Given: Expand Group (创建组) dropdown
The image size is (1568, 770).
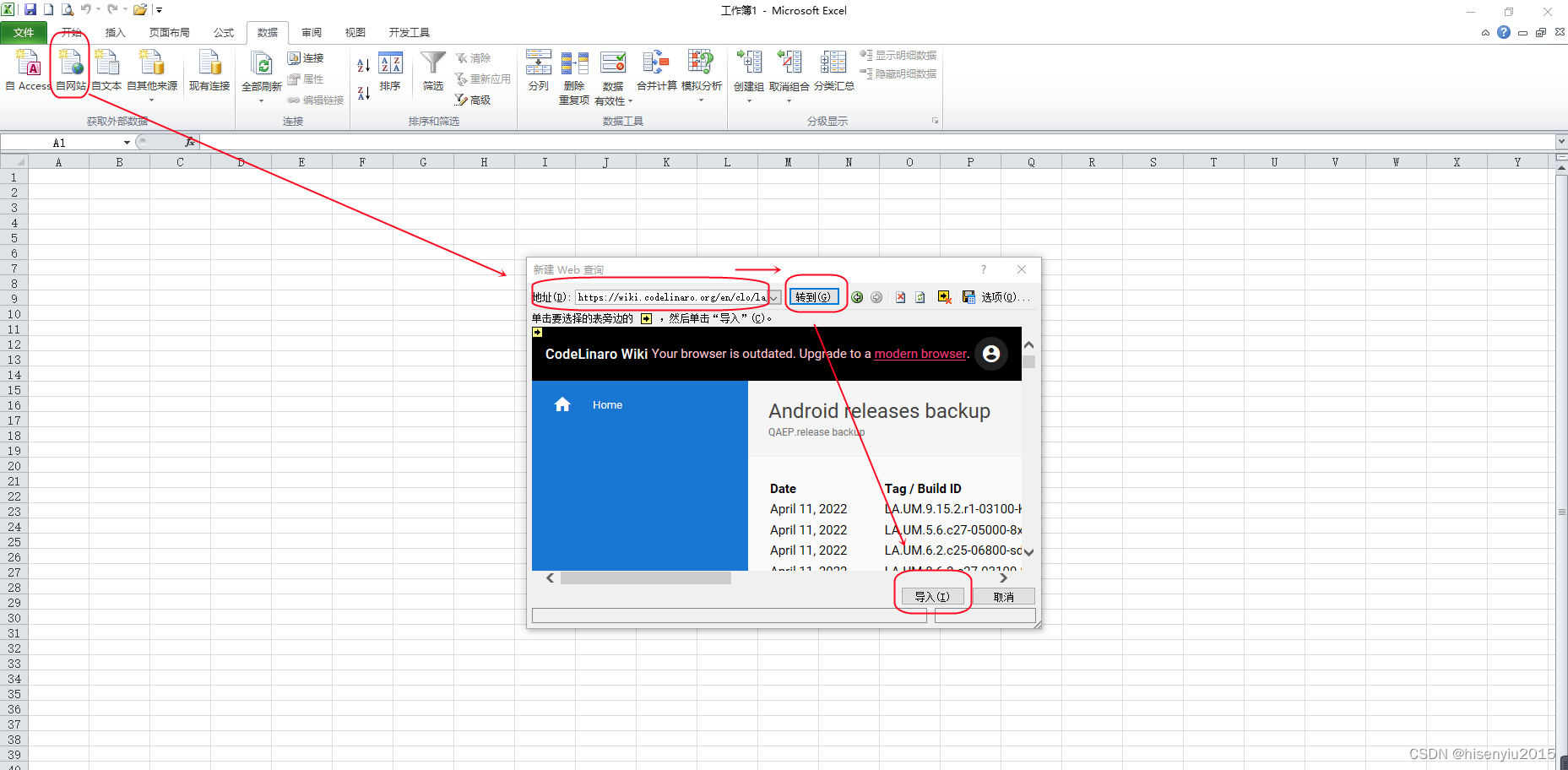Looking at the screenshot, I should pos(749,100).
